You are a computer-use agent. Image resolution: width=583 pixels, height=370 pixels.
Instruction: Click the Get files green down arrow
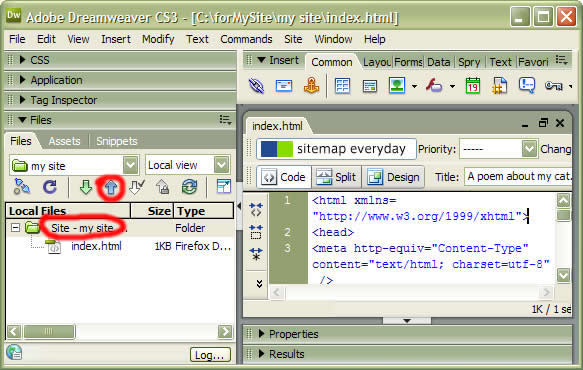click(86, 187)
